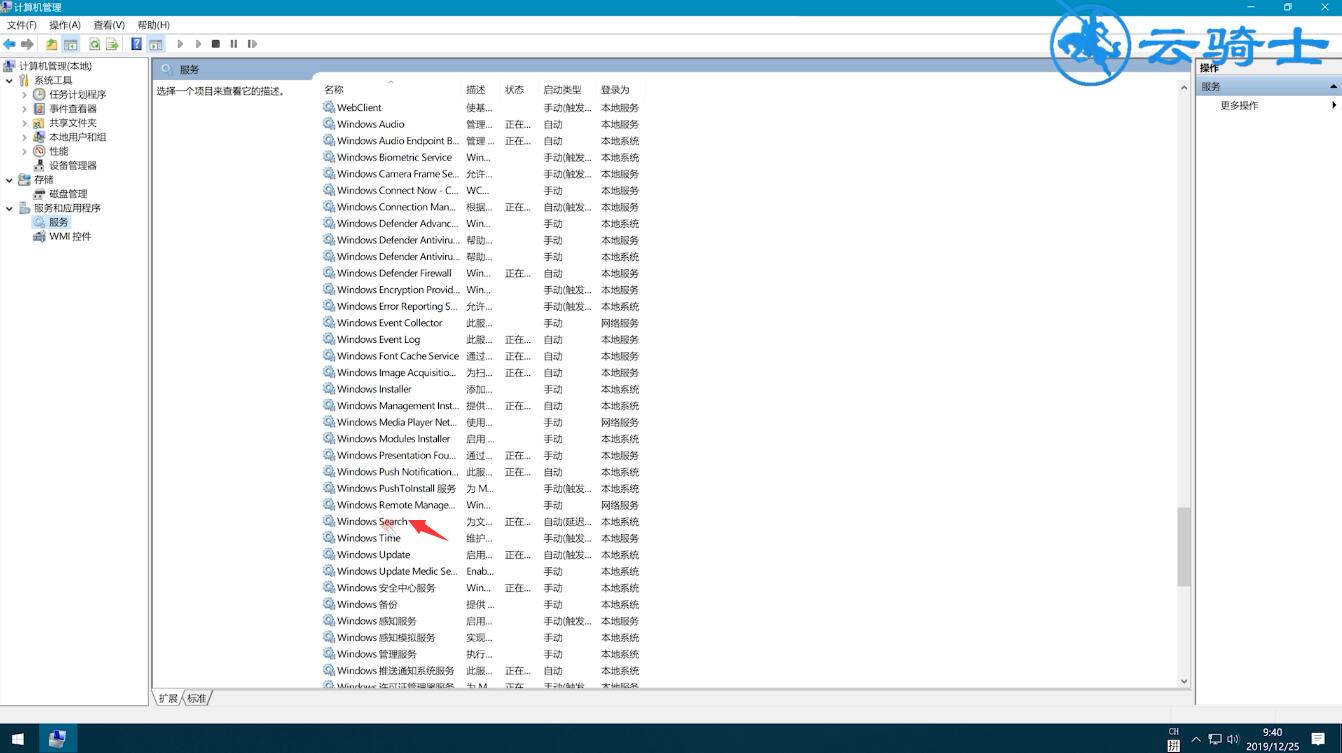This screenshot has height=753, width=1342.
Task: Select the Windows Search service row
Action: 481,522
